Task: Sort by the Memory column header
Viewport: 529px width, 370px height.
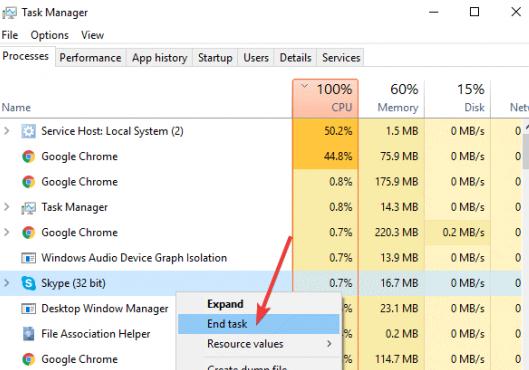Action: [391, 99]
